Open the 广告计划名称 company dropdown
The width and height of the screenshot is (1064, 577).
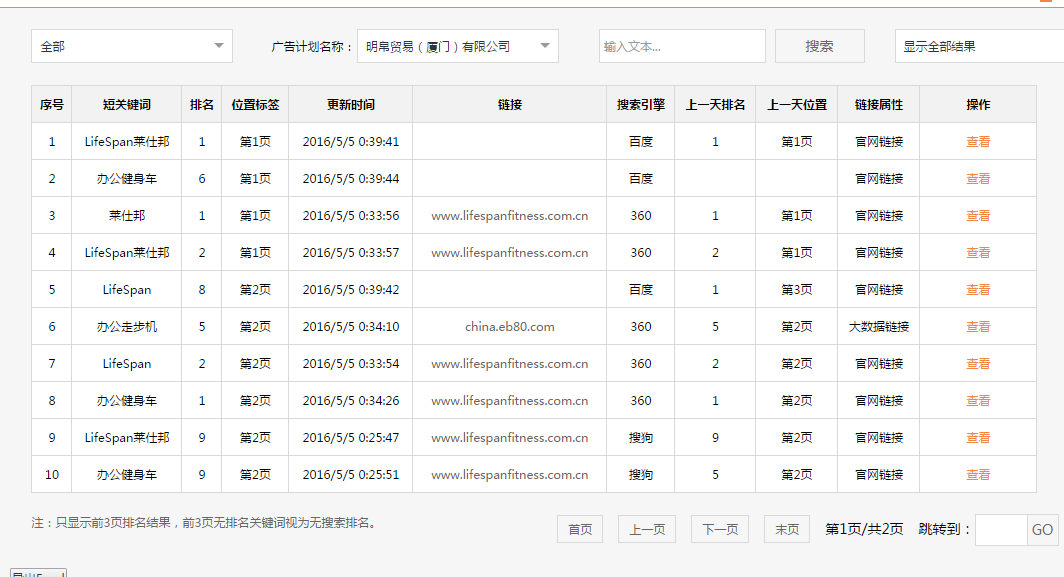(x=457, y=45)
